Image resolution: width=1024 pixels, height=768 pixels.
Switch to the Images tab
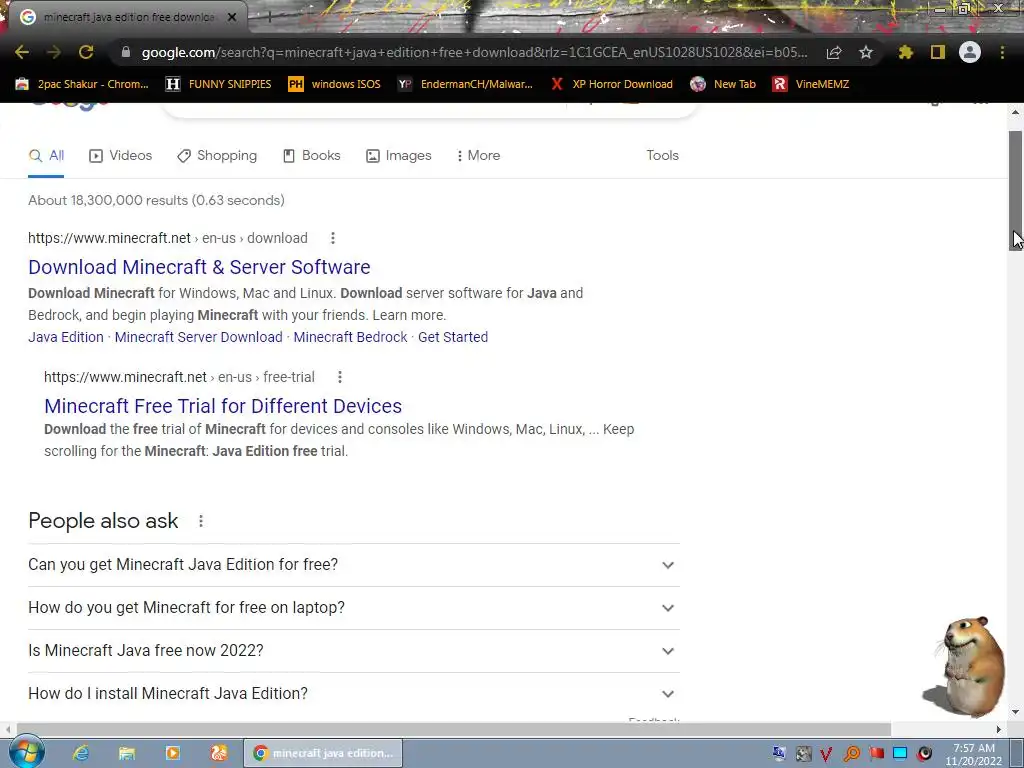click(398, 155)
